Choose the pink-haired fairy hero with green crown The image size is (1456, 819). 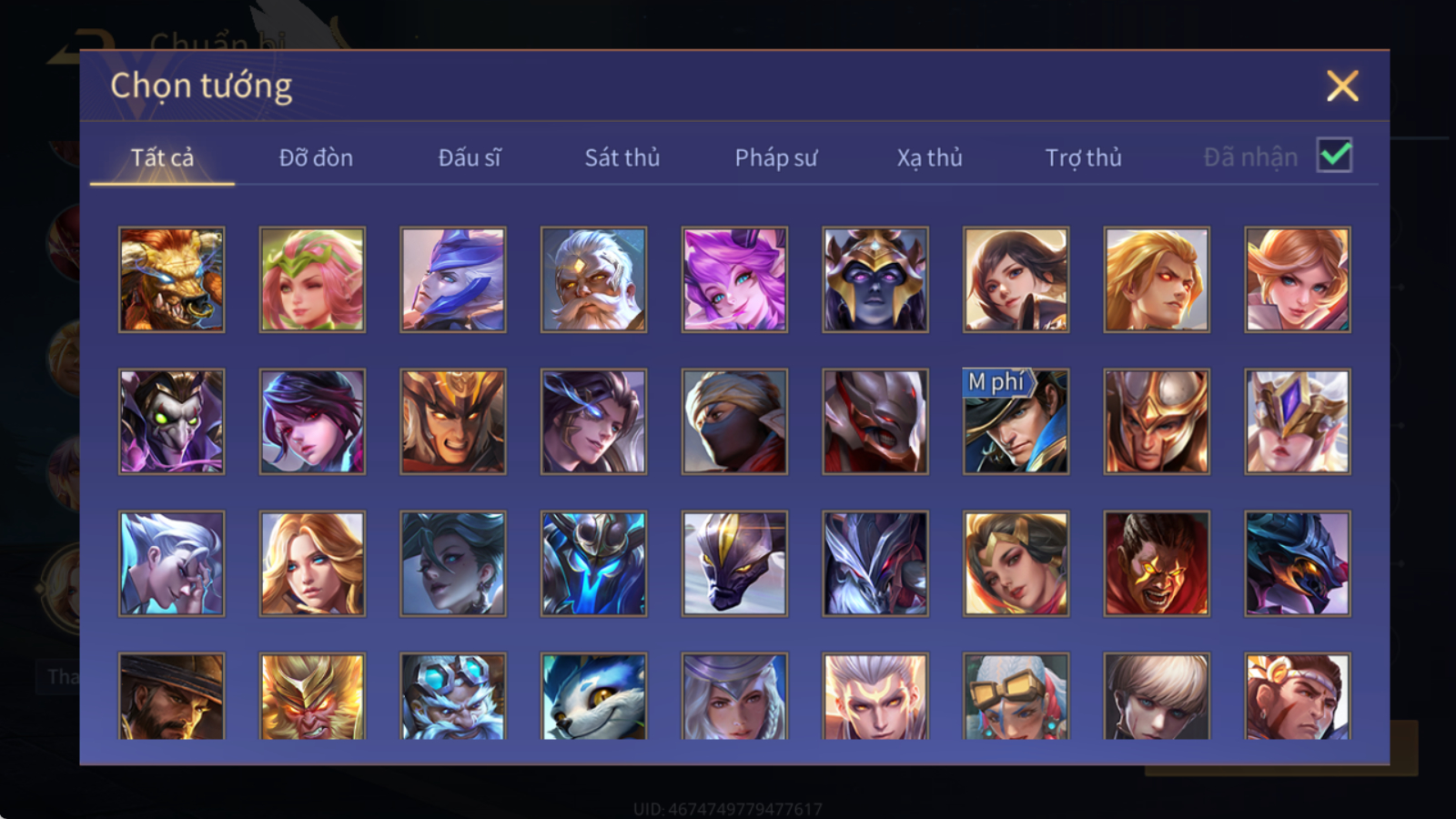pyautogui.click(x=312, y=279)
